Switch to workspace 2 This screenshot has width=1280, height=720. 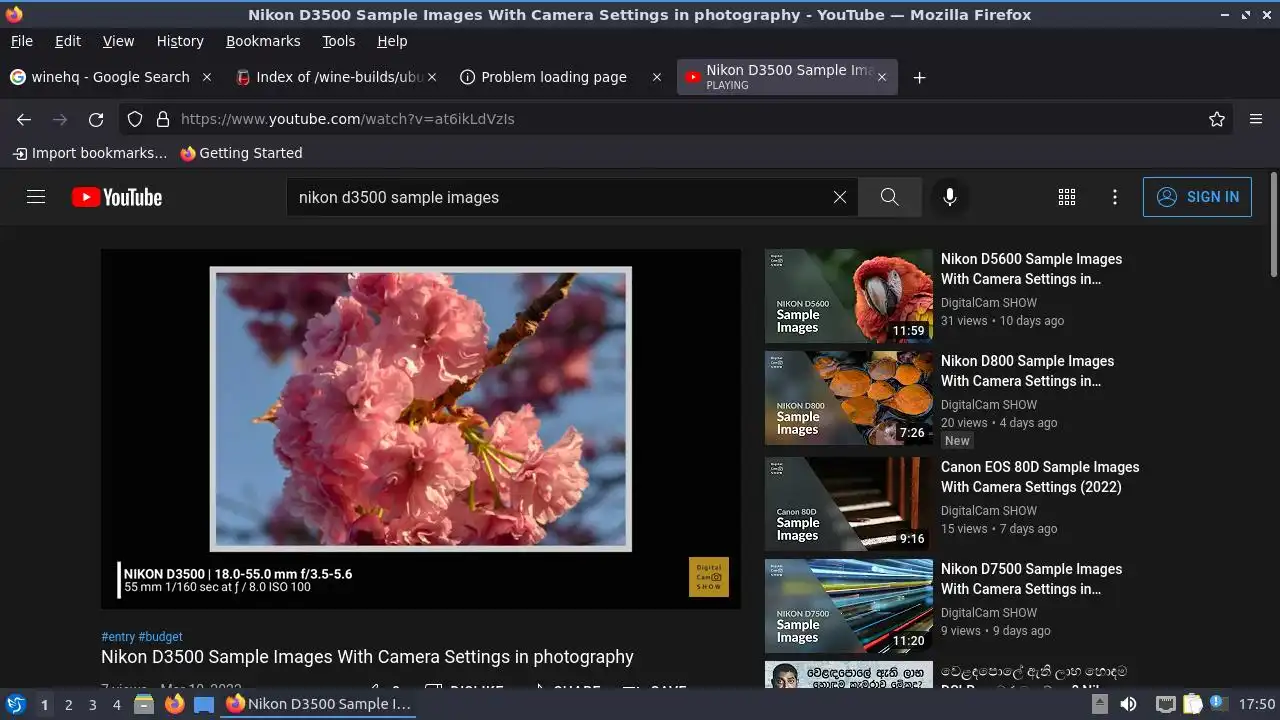click(68, 705)
